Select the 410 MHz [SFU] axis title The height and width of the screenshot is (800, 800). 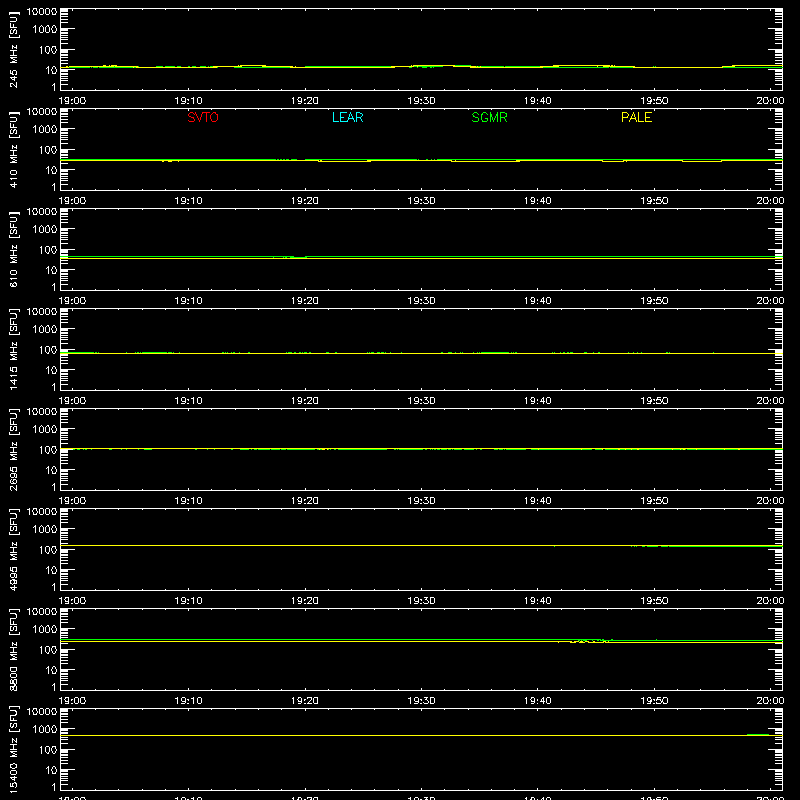pyautogui.click(x=14, y=150)
